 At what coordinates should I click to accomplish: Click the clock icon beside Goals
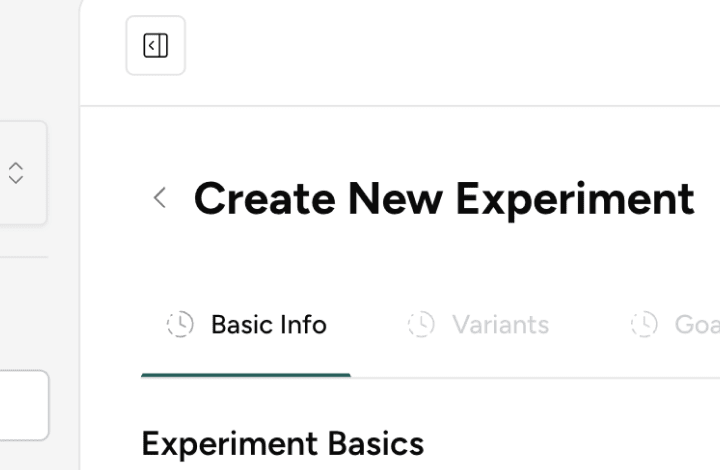click(x=644, y=324)
